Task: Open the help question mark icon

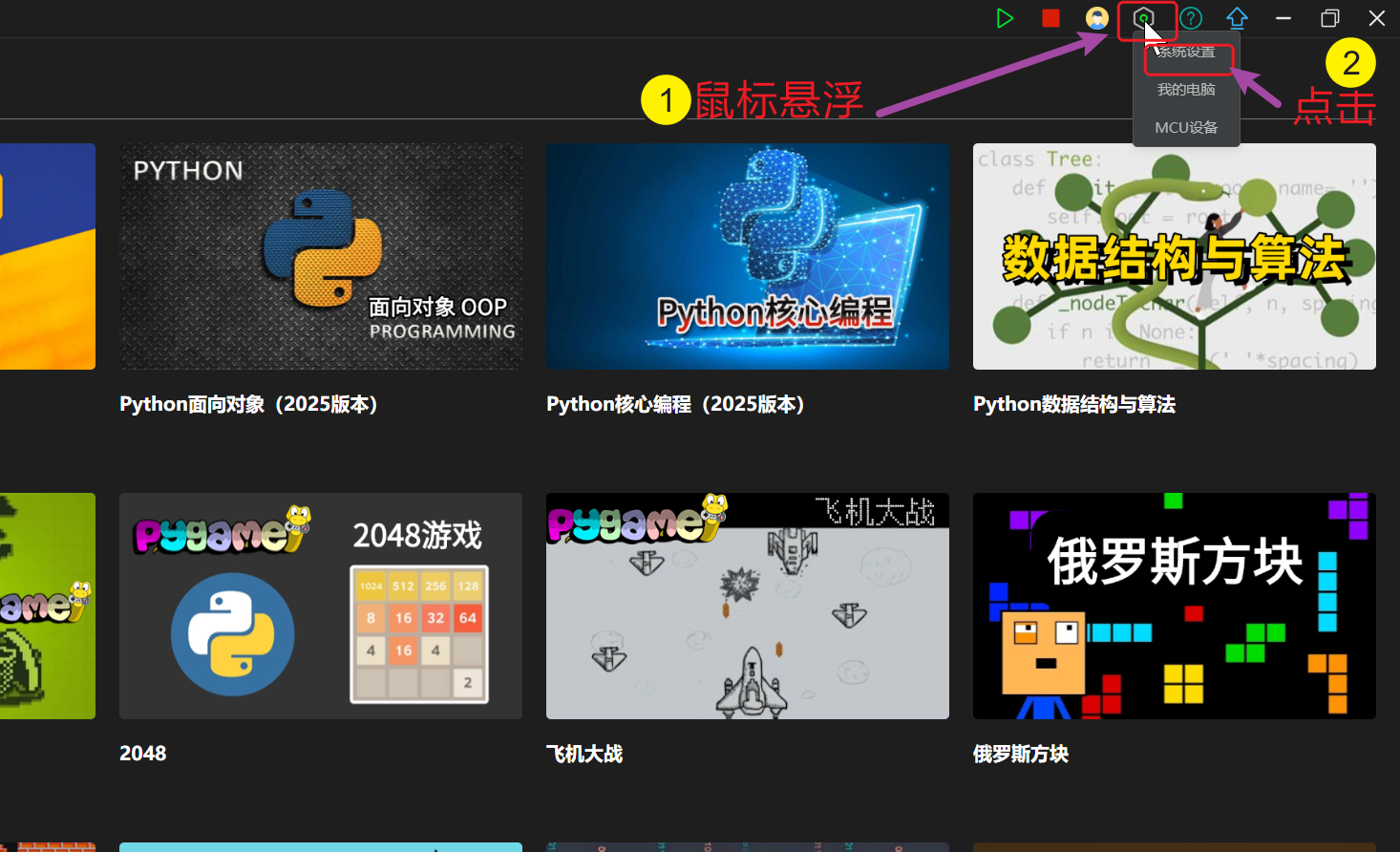Action: 1191,18
